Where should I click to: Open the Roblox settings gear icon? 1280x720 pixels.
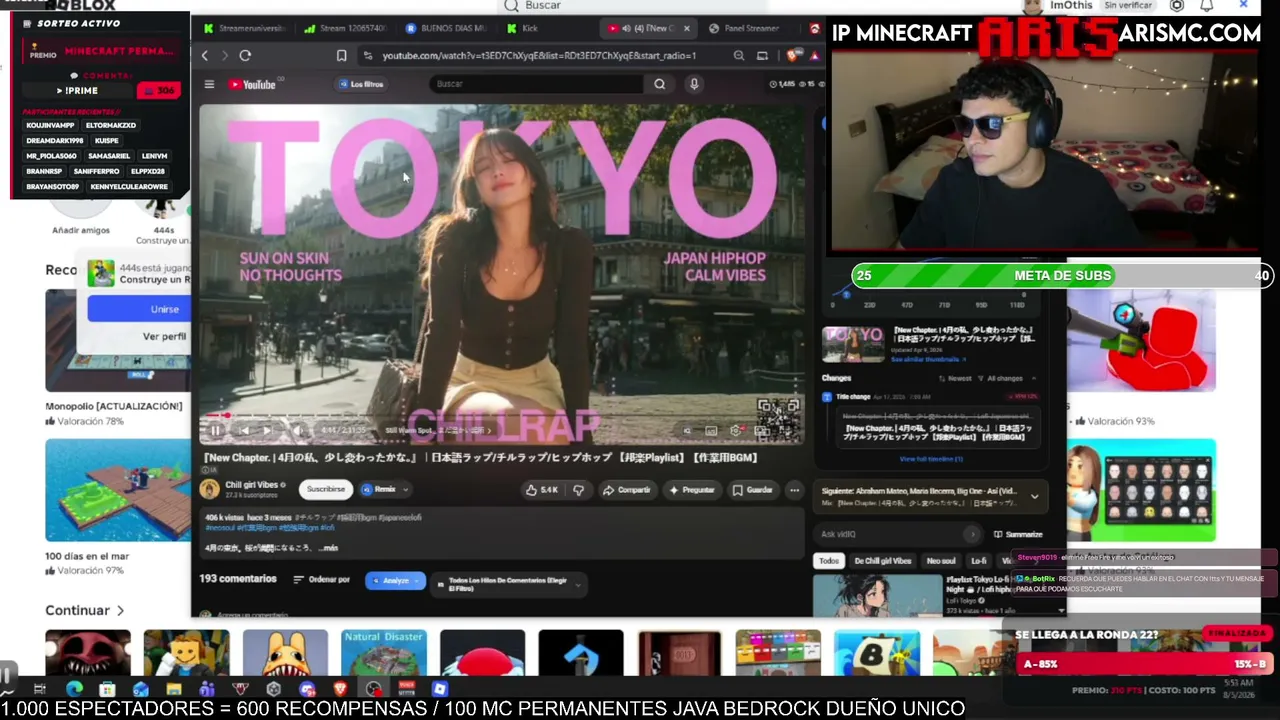1177,6
